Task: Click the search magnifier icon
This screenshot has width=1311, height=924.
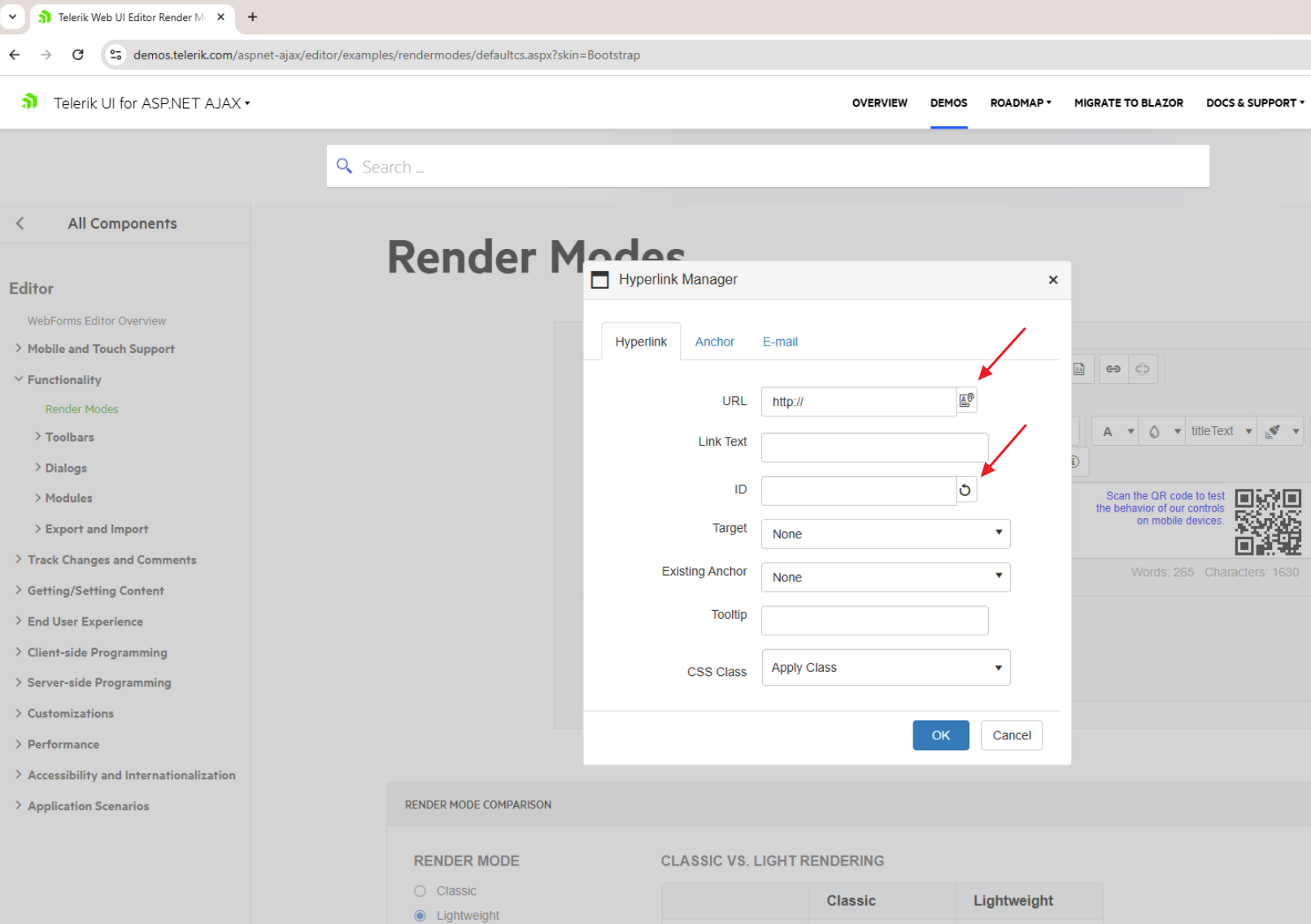Action: [345, 167]
